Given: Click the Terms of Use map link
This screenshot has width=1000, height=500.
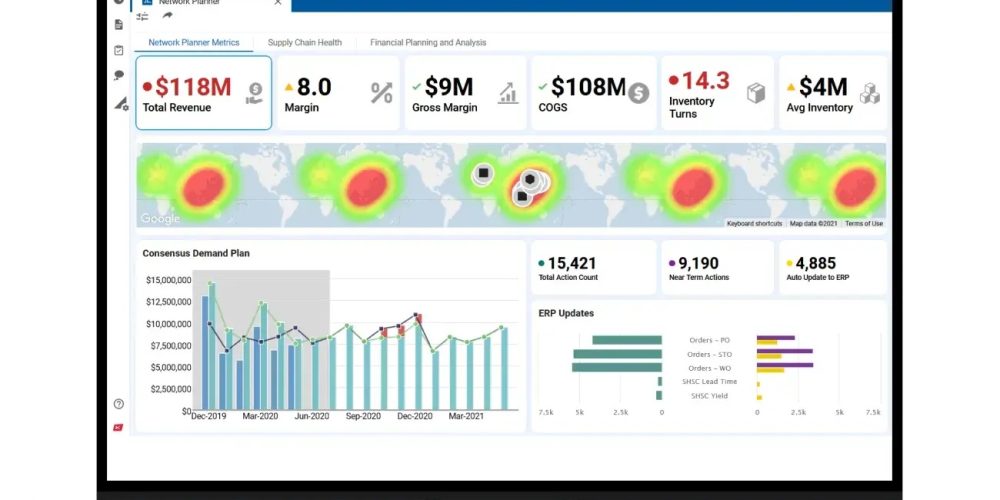Looking at the screenshot, I should [x=864, y=224].
